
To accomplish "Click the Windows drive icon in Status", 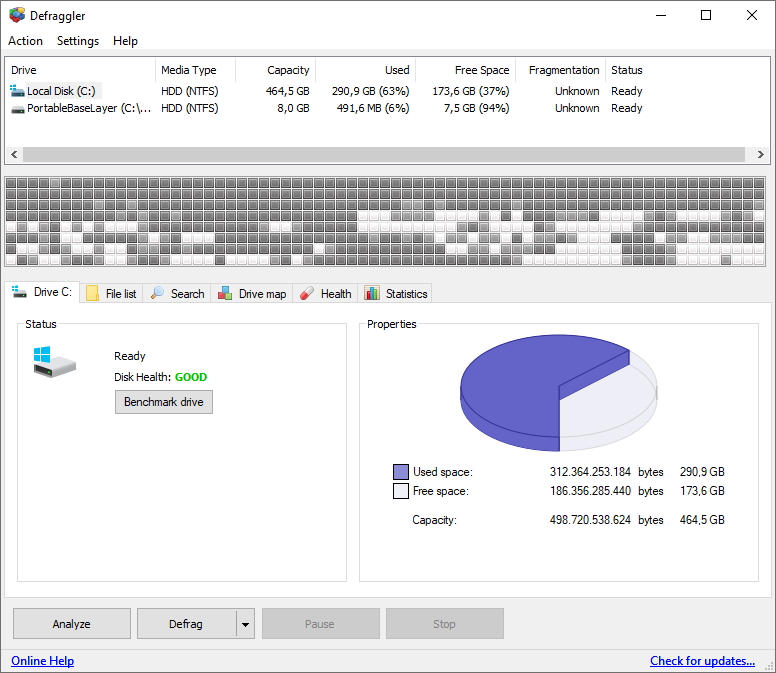I will (54, 362).
